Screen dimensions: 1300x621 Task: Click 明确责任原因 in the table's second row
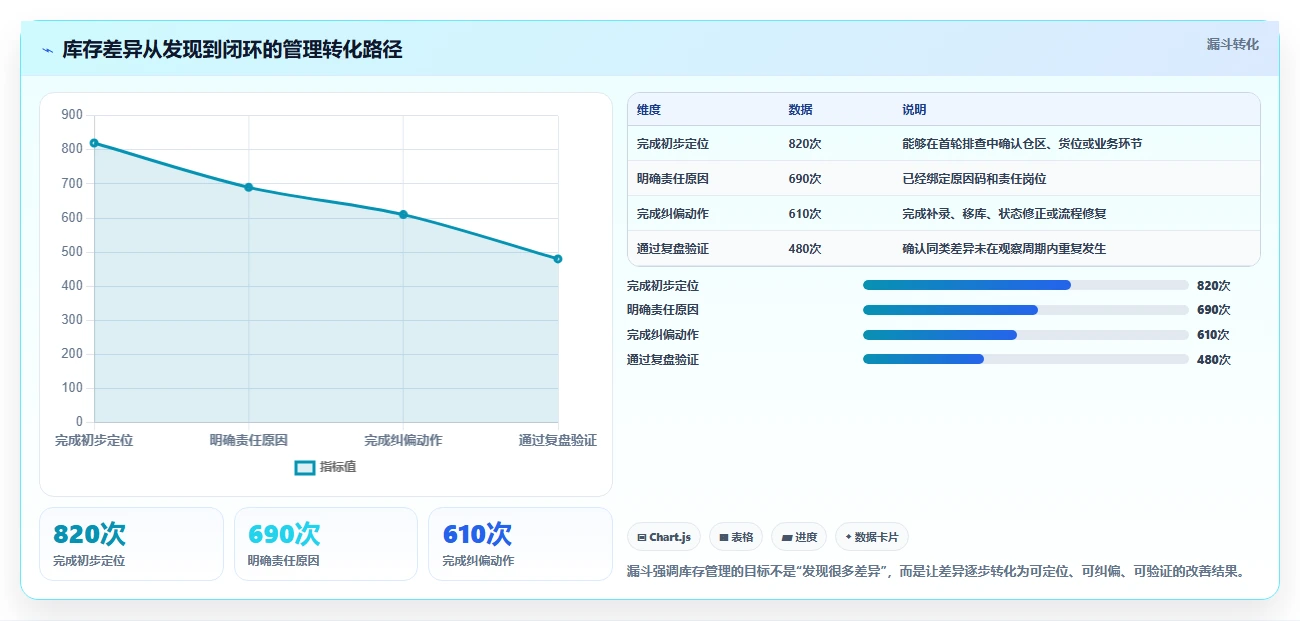[673, 179]
